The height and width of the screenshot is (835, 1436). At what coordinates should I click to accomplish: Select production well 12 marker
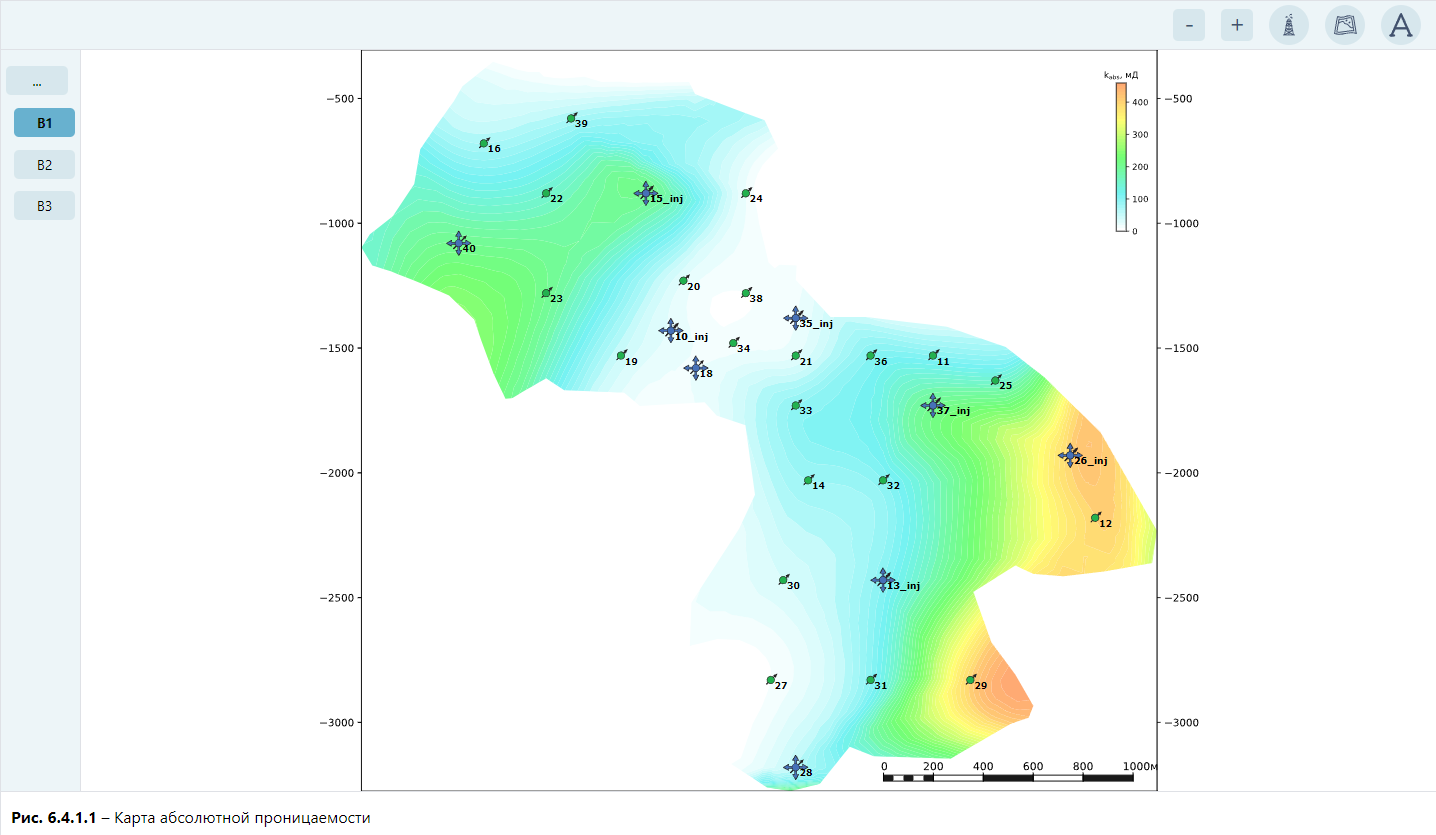point(1095,517)
